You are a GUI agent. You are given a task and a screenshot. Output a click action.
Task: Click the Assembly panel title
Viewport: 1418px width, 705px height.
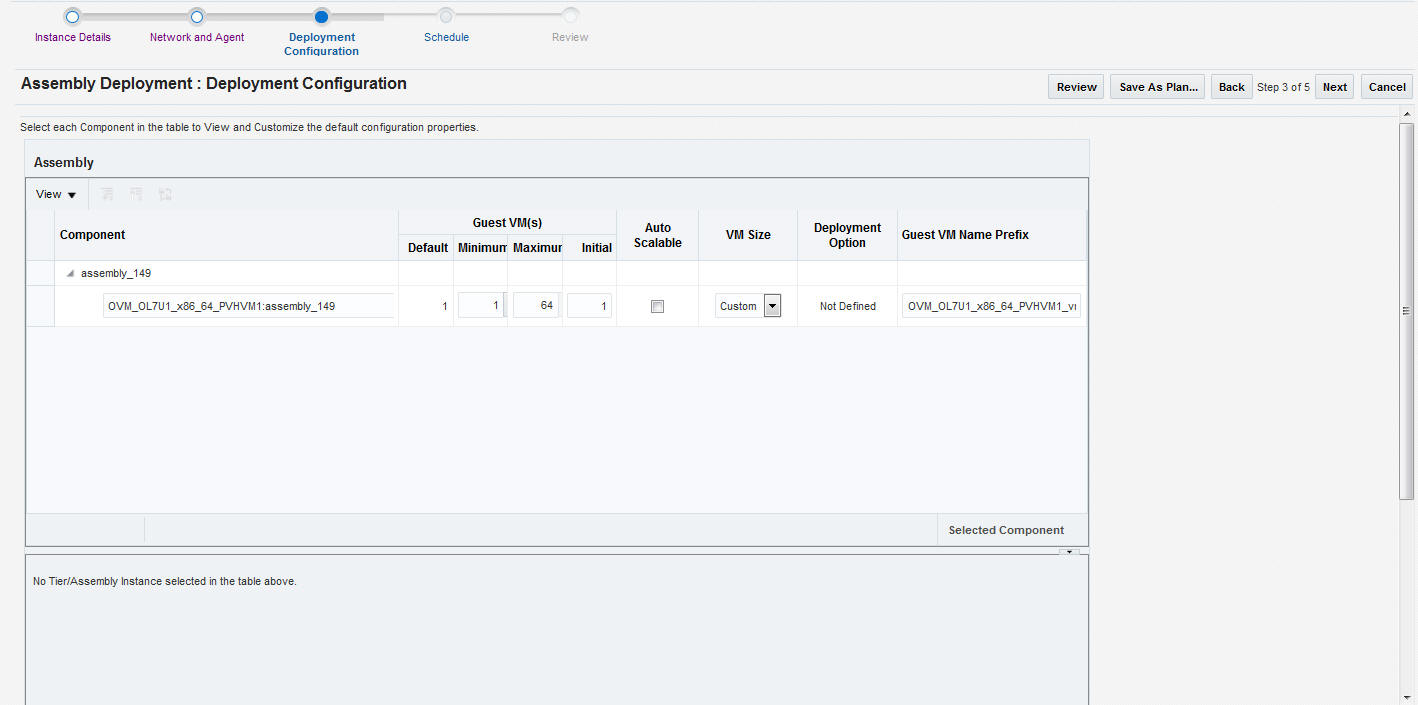pos(64,162)
